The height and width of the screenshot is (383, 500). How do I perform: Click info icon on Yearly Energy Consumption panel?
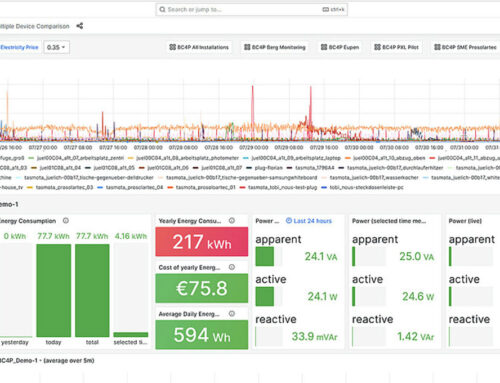232,221
